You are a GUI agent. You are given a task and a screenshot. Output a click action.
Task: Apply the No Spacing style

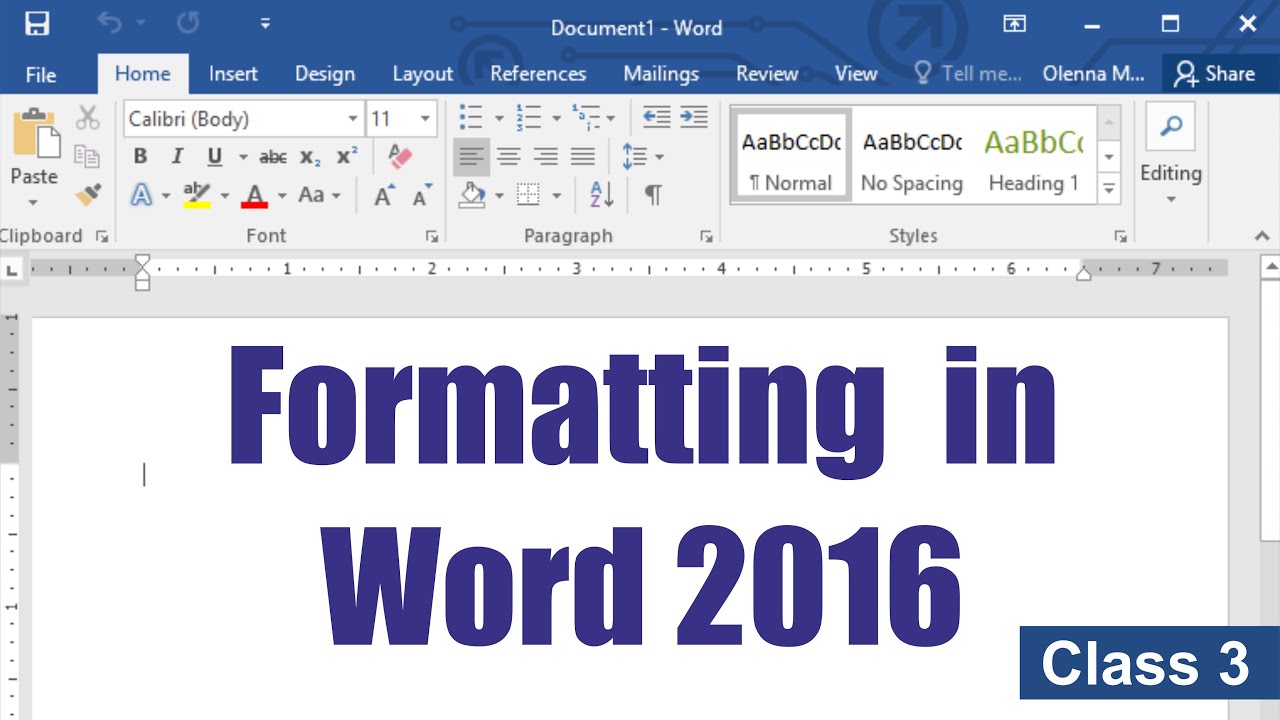[x=912, y=155]
